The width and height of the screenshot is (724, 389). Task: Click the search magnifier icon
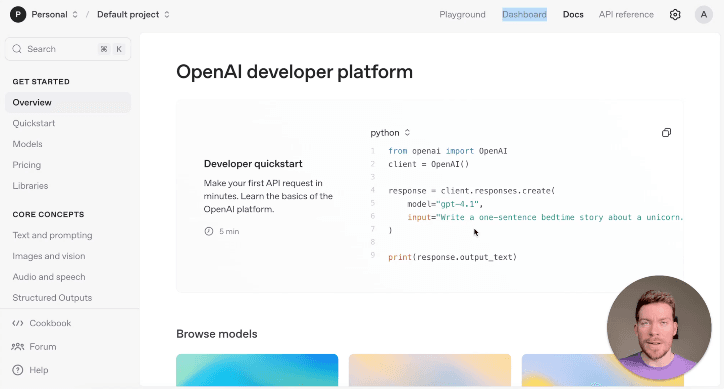coord(17,49)
